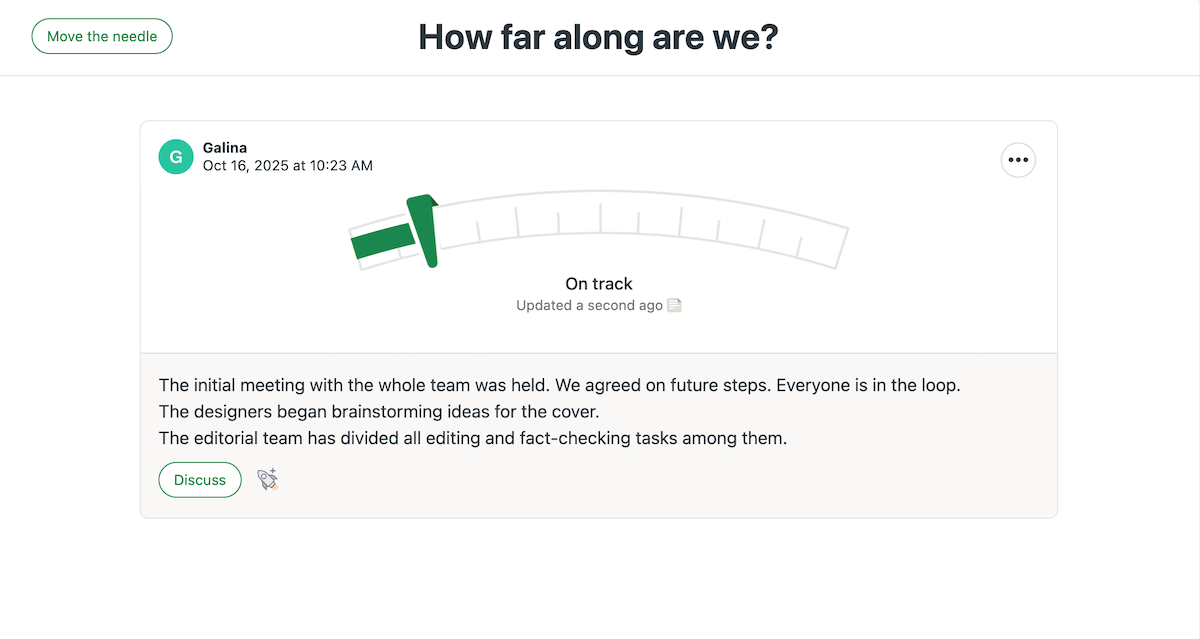Click the document icon beside the update time
Viewport: 1200px width, 639px height.
pyautogui.click(x=674, y=305)
